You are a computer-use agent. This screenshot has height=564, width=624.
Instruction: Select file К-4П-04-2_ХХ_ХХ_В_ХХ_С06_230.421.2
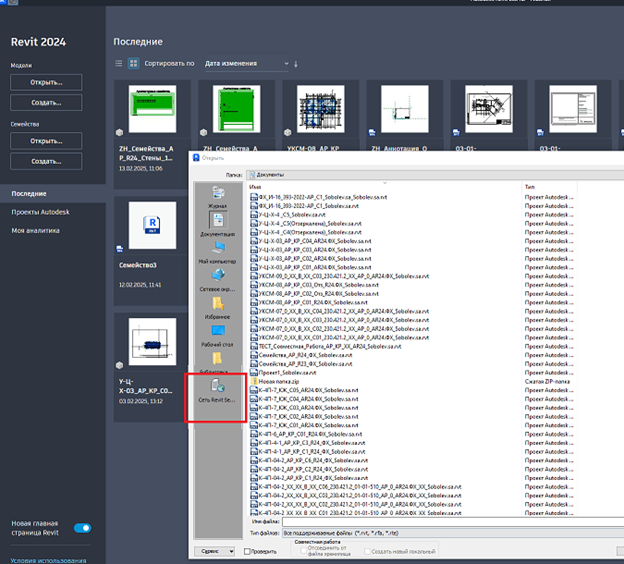click(x=360, y=486)
